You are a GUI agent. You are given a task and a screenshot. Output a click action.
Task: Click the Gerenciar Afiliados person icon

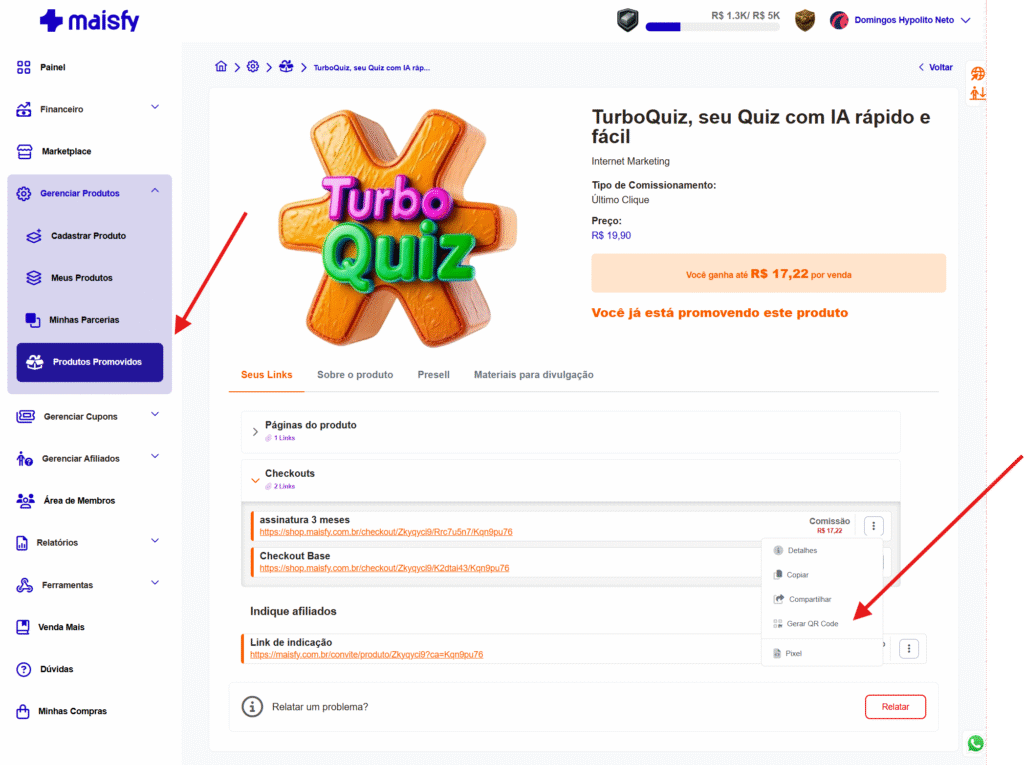click(25, 459)
